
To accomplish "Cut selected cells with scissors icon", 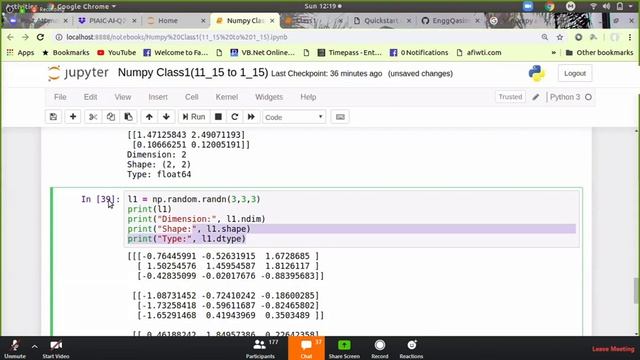I will 93,117.
